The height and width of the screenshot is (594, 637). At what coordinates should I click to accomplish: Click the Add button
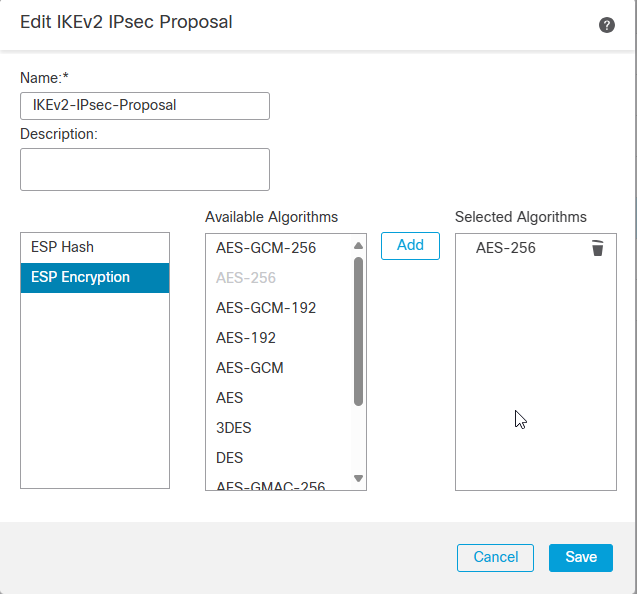point(410,246)
